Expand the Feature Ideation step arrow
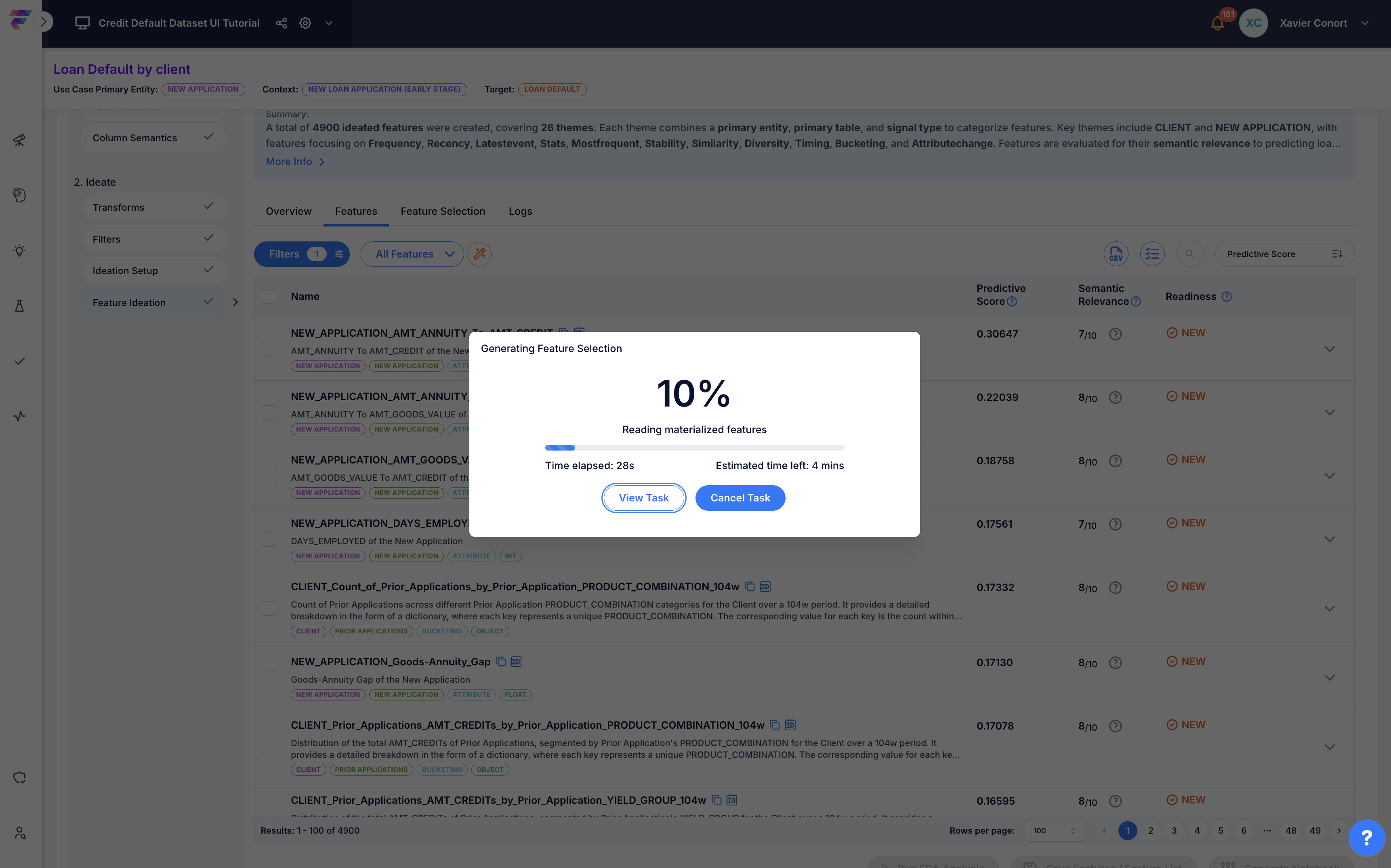The height and width of the screenshot is (868, 1391). pyautogui.click(x=235, y=302)
